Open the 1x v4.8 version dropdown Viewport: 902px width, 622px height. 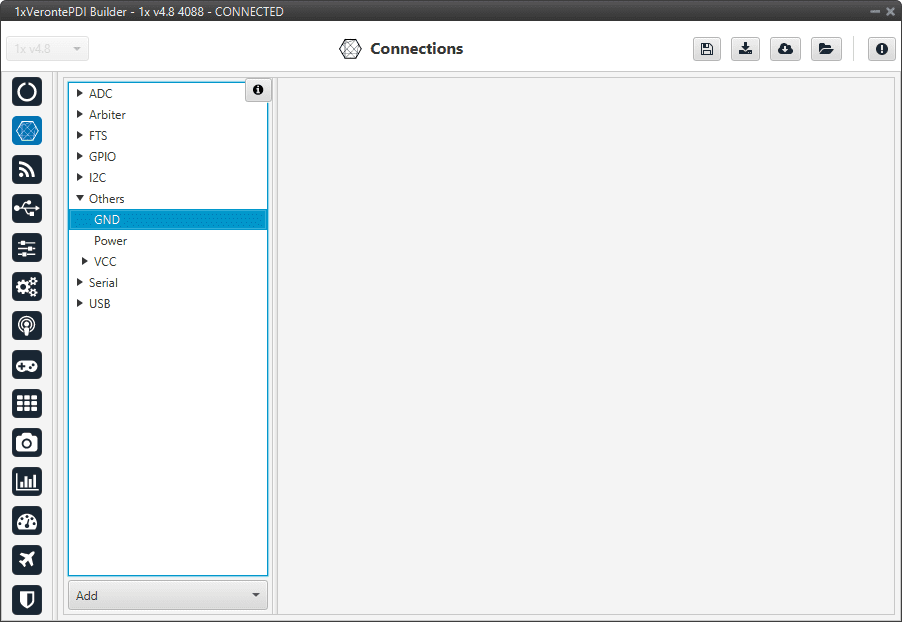coord(48,49)
